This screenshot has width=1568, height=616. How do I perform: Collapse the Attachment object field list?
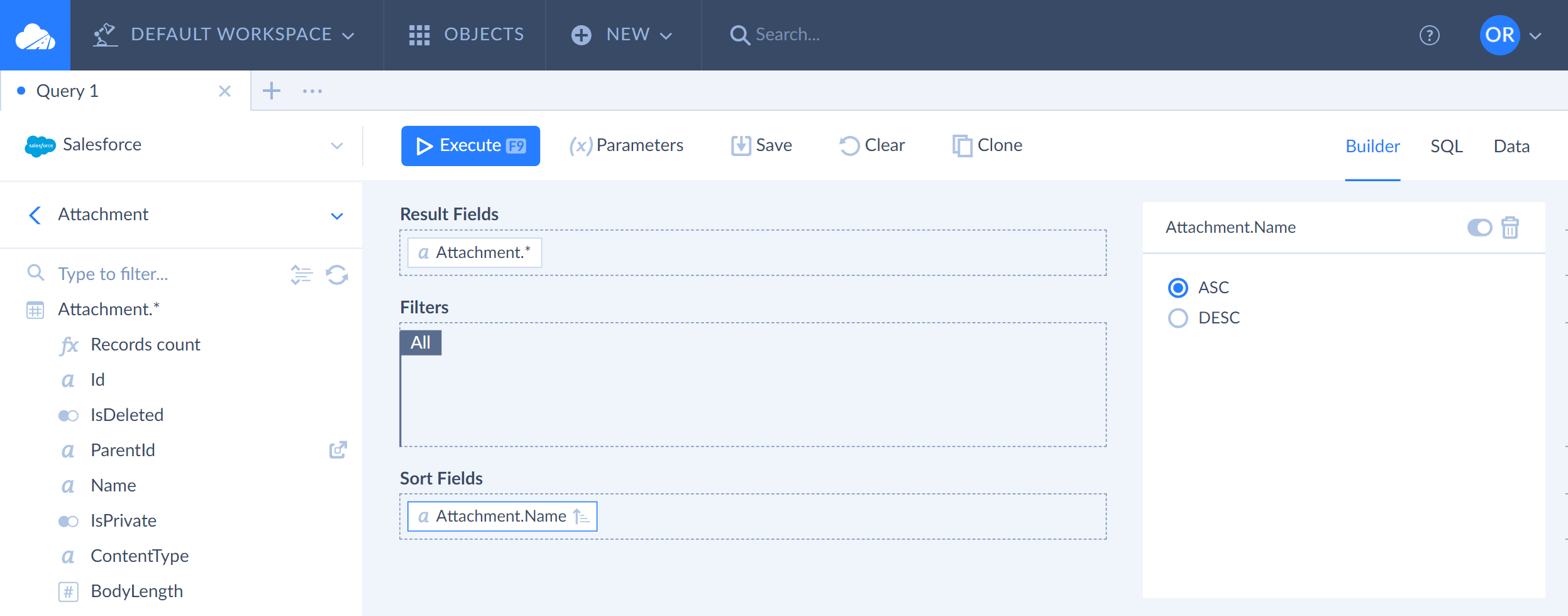coord(337,215)
